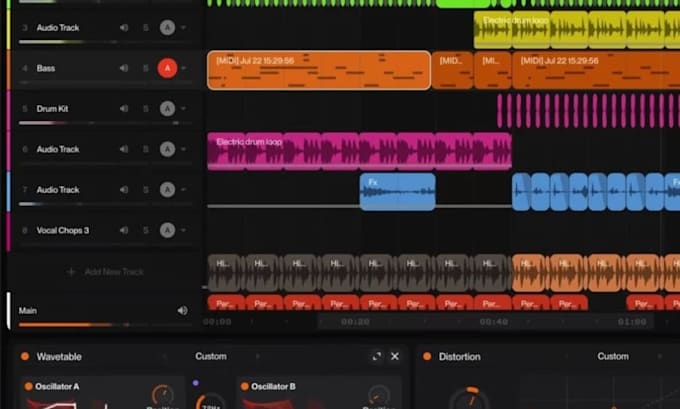Click Add New Track
The image size is (680, 409).
[x=105, y=272]
